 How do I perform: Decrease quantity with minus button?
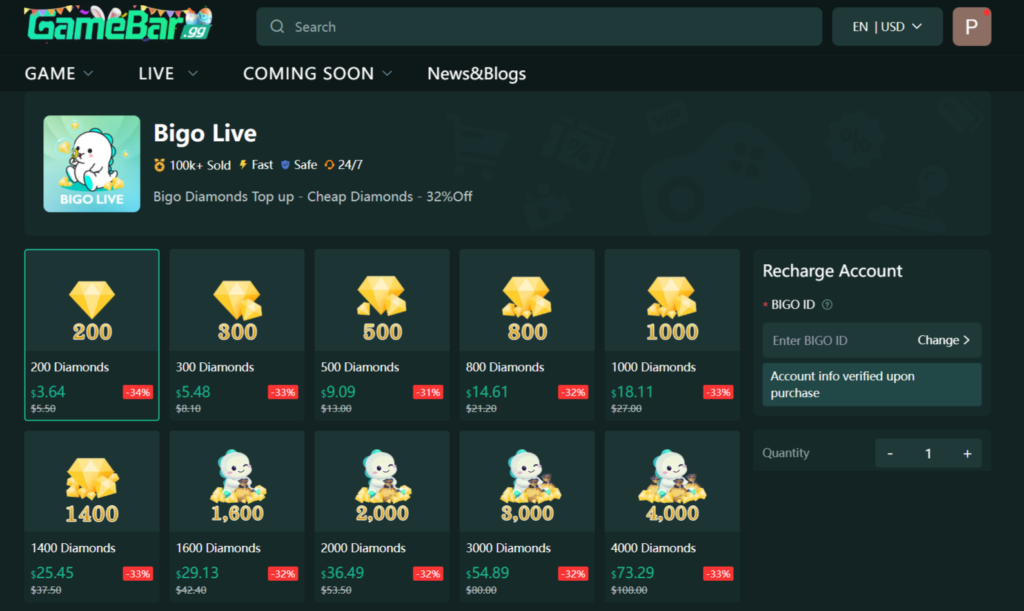tap(889, 454)
